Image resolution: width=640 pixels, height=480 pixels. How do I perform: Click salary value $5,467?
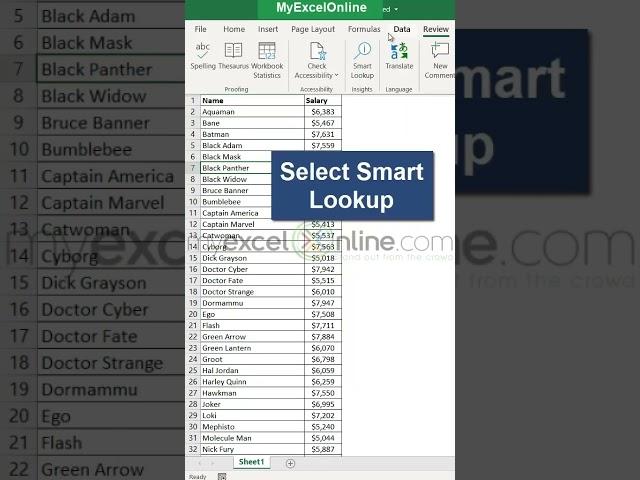(322, 123)
